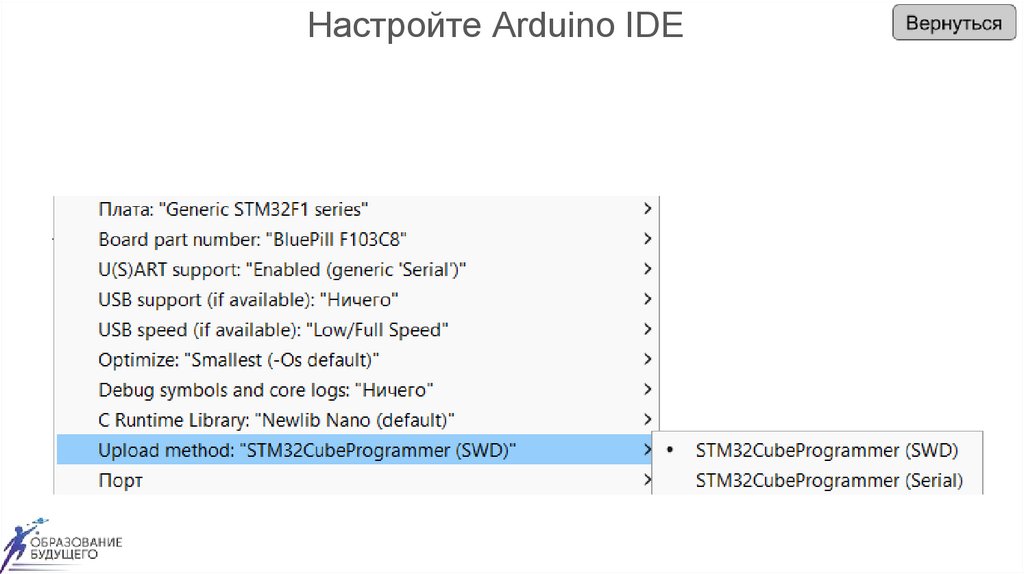The image size is (1024, 574).
Task: Select the highlighted Upload method entry
Action: coord(356,450)
